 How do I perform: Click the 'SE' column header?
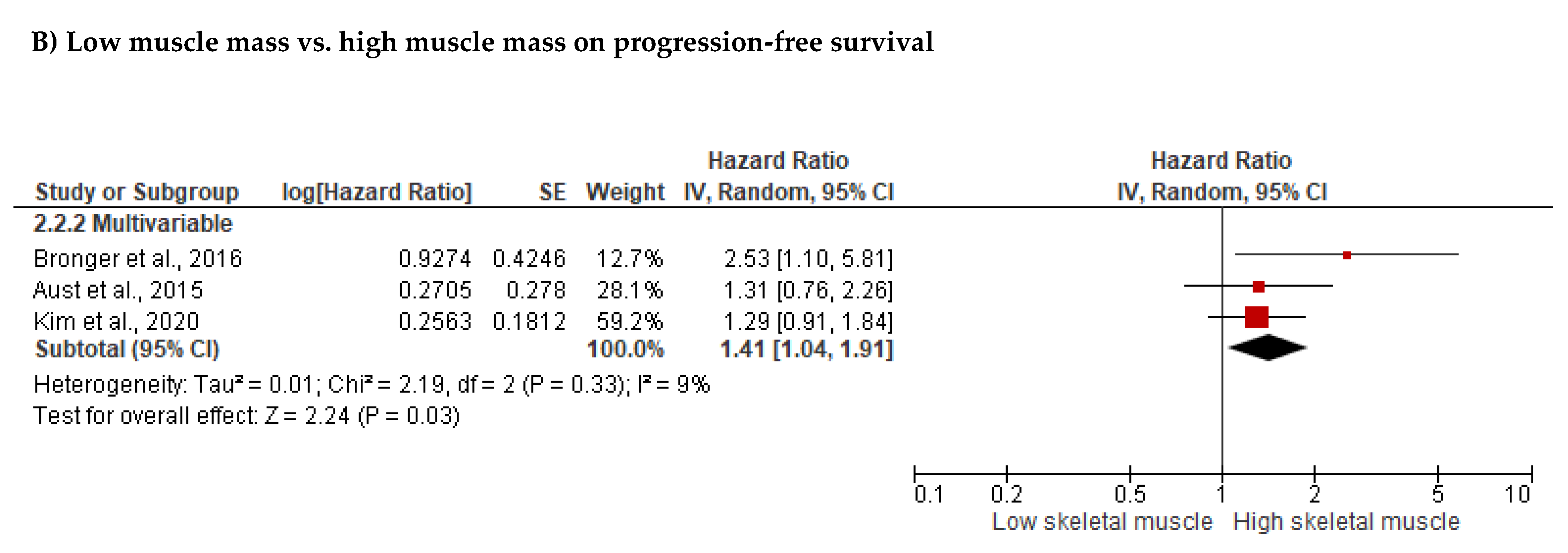pyautogui.click(x=551, y=192)
